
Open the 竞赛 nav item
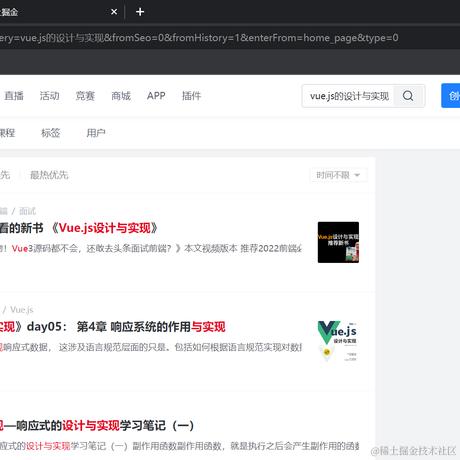(85, 96)
